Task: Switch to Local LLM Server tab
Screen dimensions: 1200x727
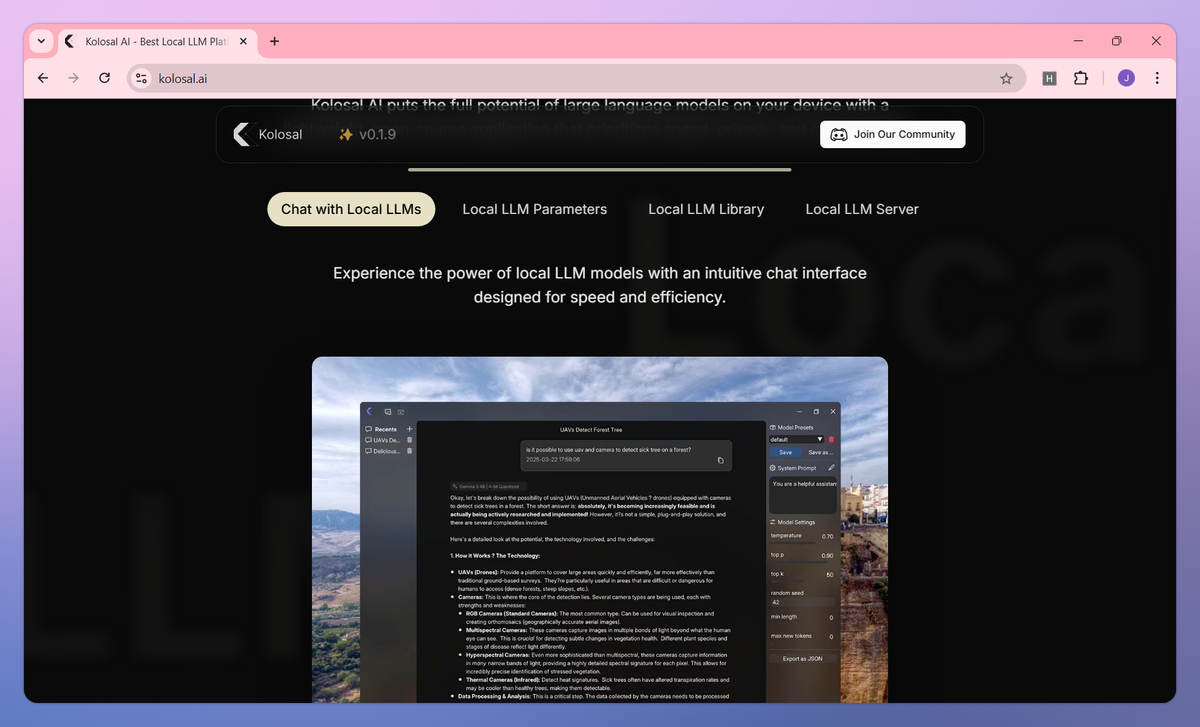Action: (x=862, y=209)
